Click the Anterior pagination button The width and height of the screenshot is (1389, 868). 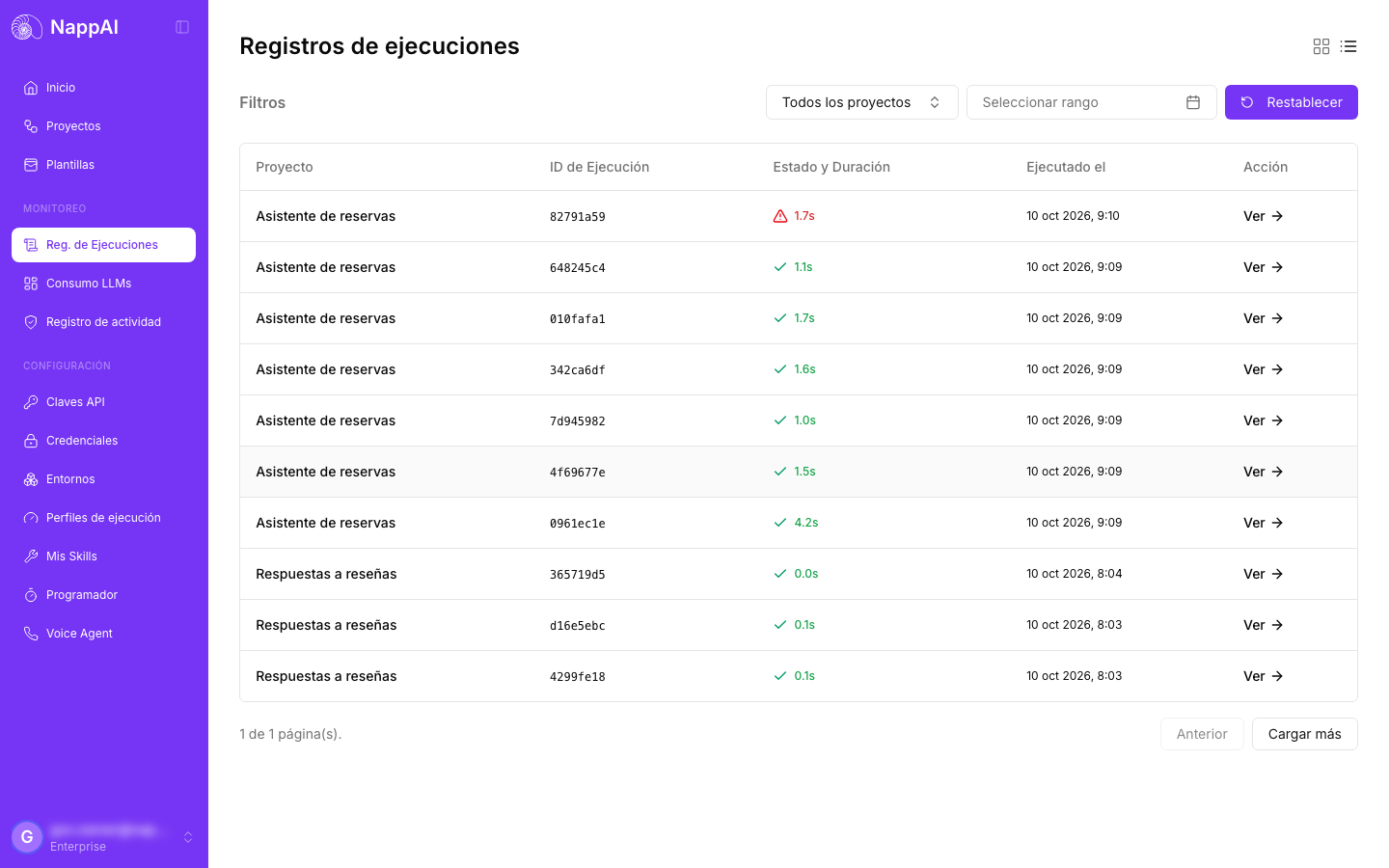[1201, 734]
